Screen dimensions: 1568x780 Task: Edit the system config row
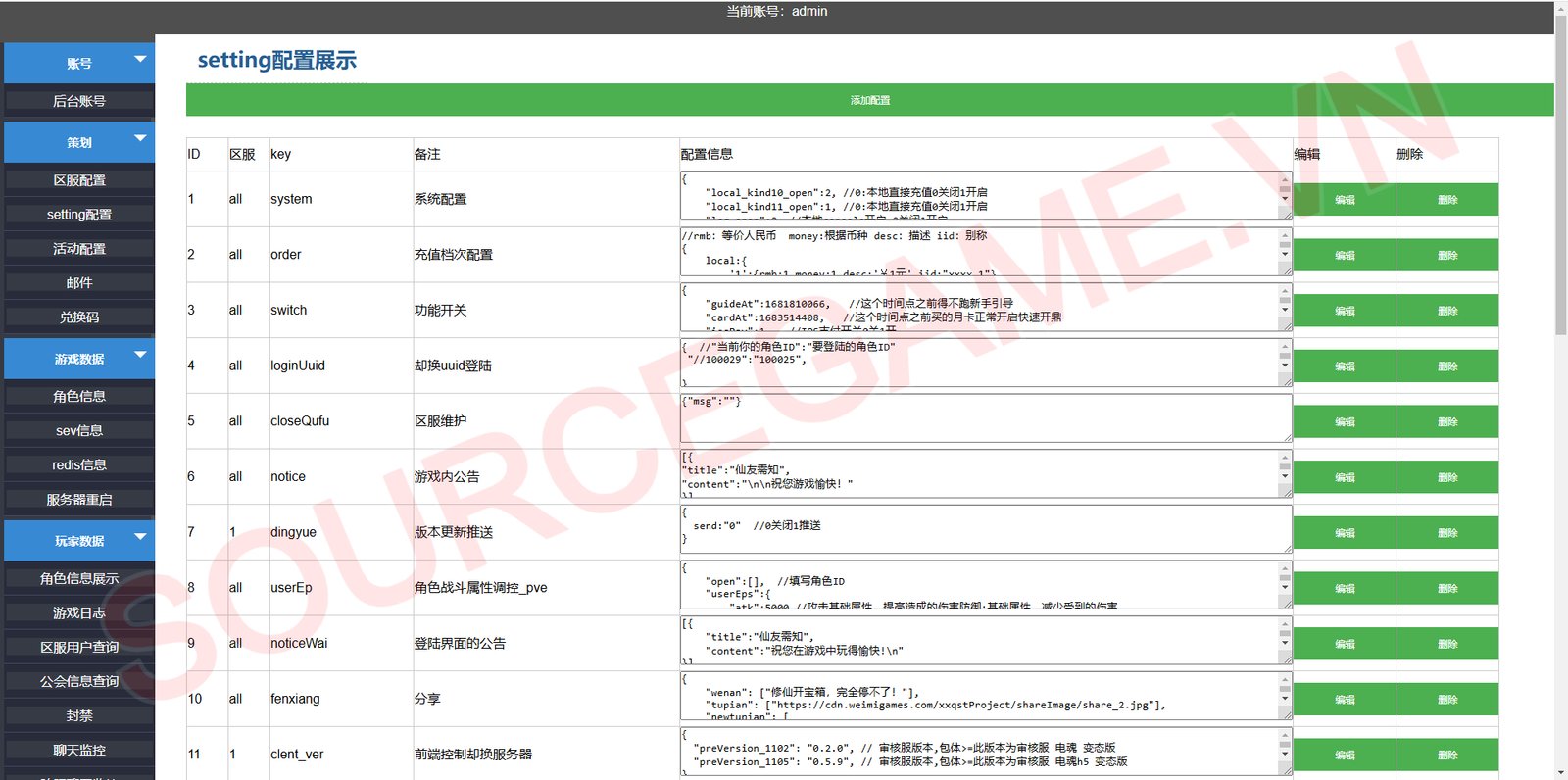pos(1345,200)
